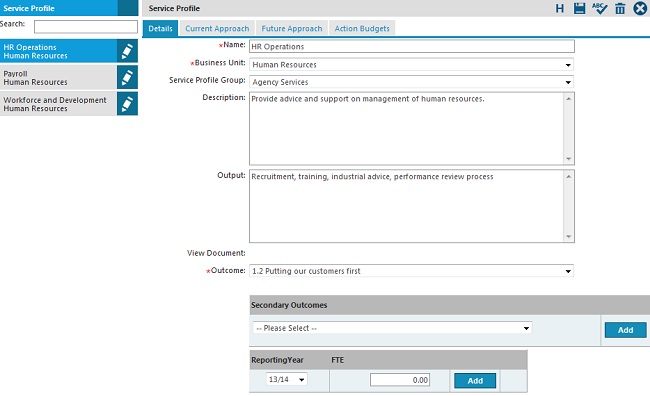Edit Workforce and Development pencil icon

pos(127,104)
